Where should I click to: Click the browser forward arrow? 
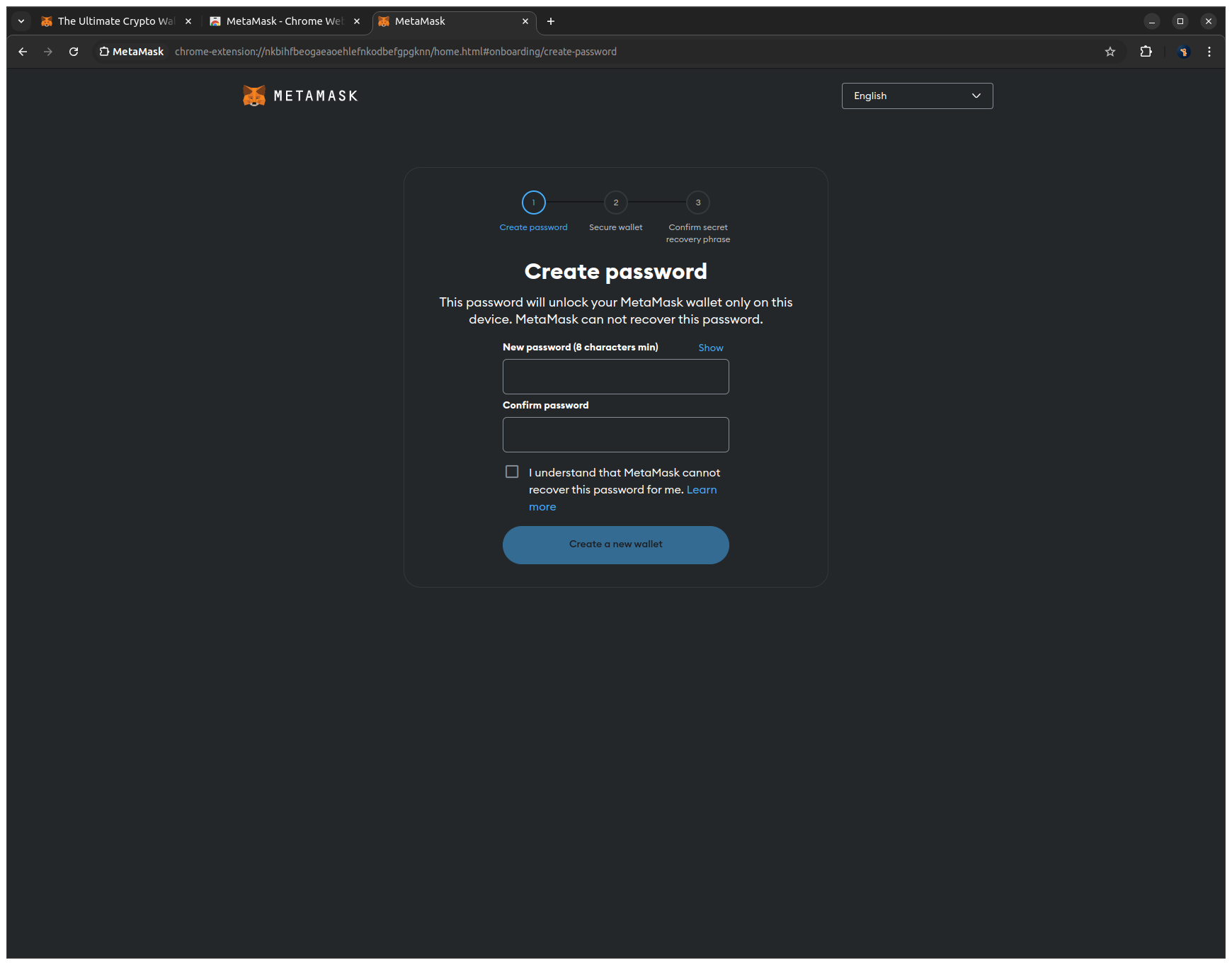click(x=48, y=52)
